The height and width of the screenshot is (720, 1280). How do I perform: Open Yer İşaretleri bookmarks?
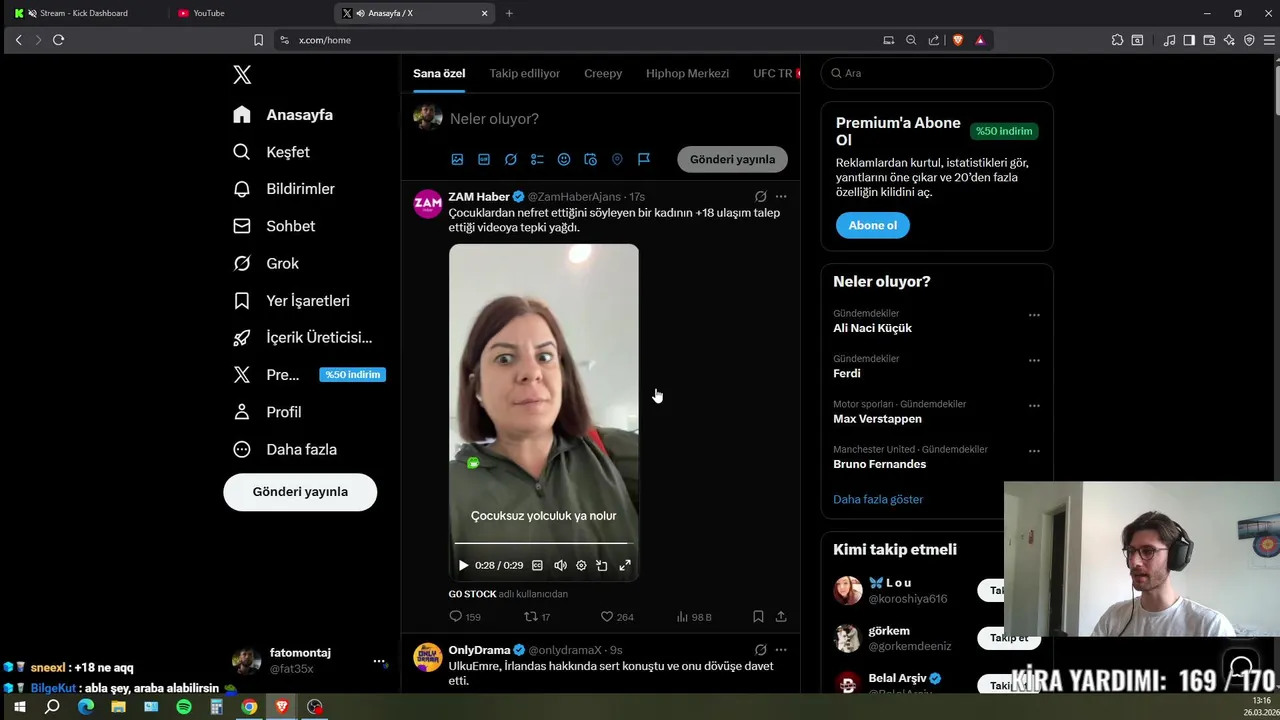(291, 300)
